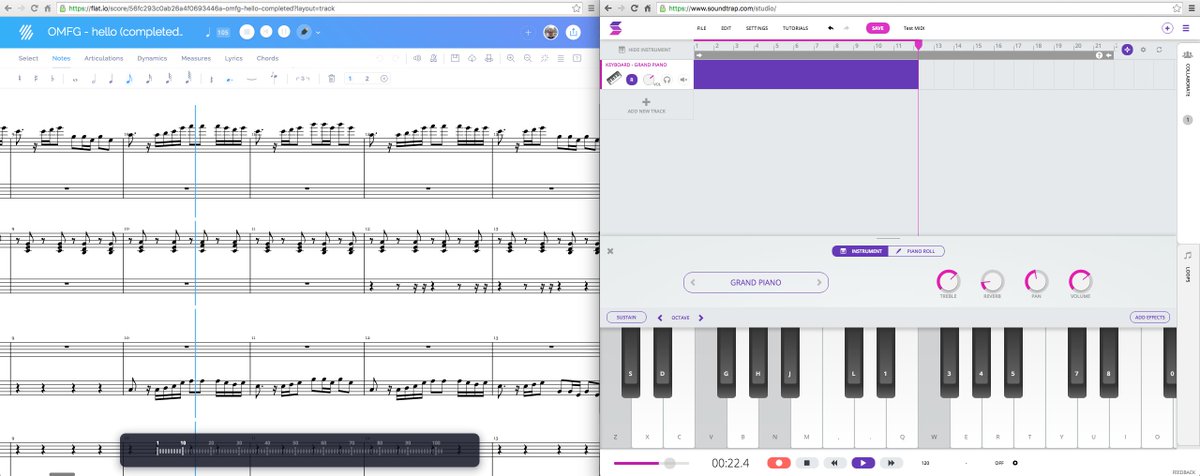This screenshot has width=1200, height=476.
Task: Toggle the SUSTAIN button
Action: pyautogui.click(x=626, y=317)
